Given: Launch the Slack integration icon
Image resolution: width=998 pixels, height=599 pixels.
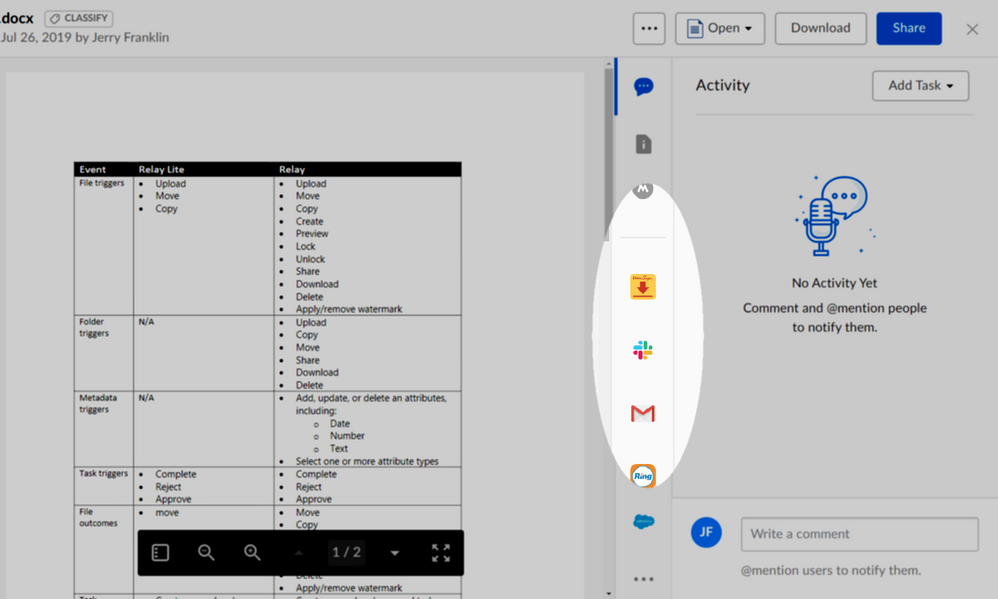Looking at the screenshot, I should [x=643, y=349].
